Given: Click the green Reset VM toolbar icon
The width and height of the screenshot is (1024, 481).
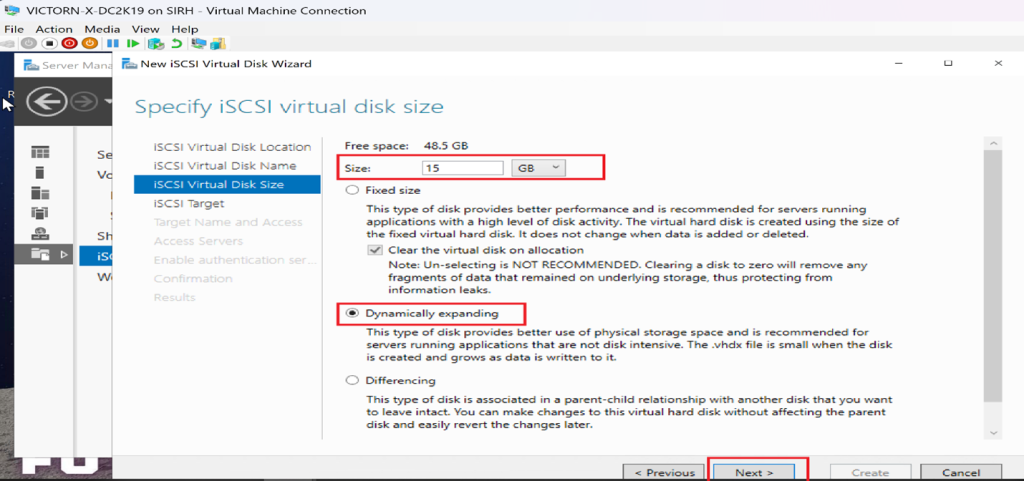Looking at the screenshot, I should (134, 44).
